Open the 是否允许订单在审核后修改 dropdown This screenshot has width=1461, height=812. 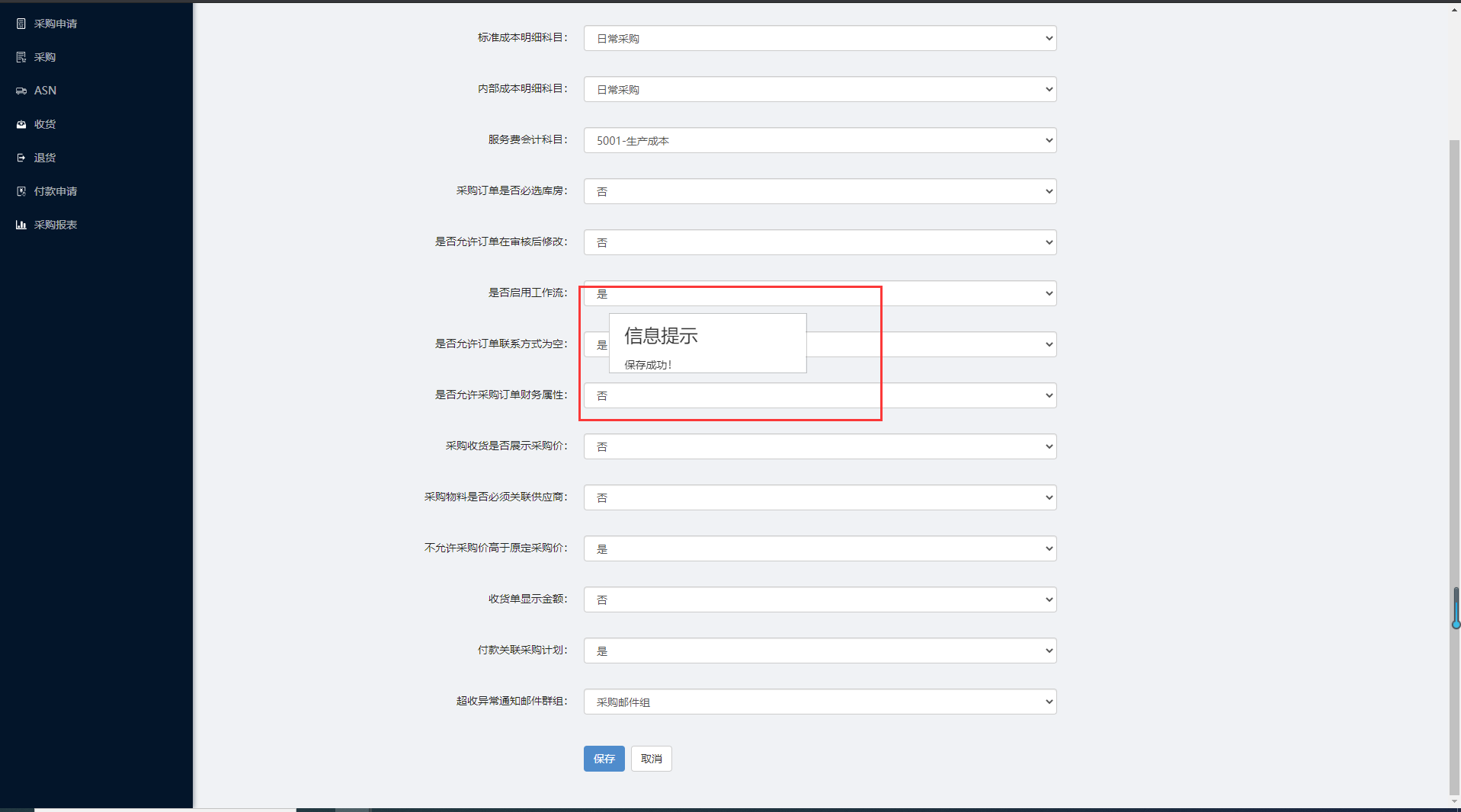(820, 242)
